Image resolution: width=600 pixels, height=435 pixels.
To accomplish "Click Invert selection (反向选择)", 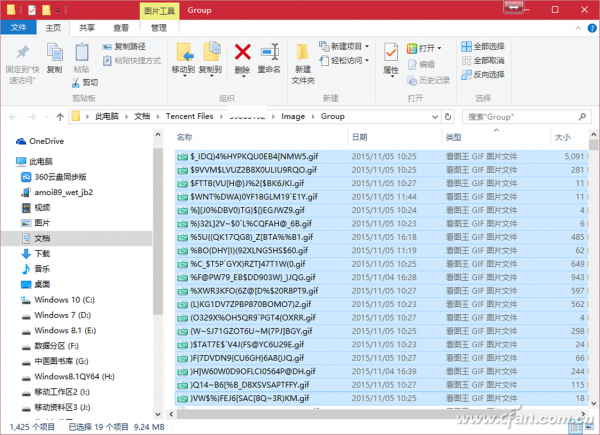I will [x=483, y=75].
